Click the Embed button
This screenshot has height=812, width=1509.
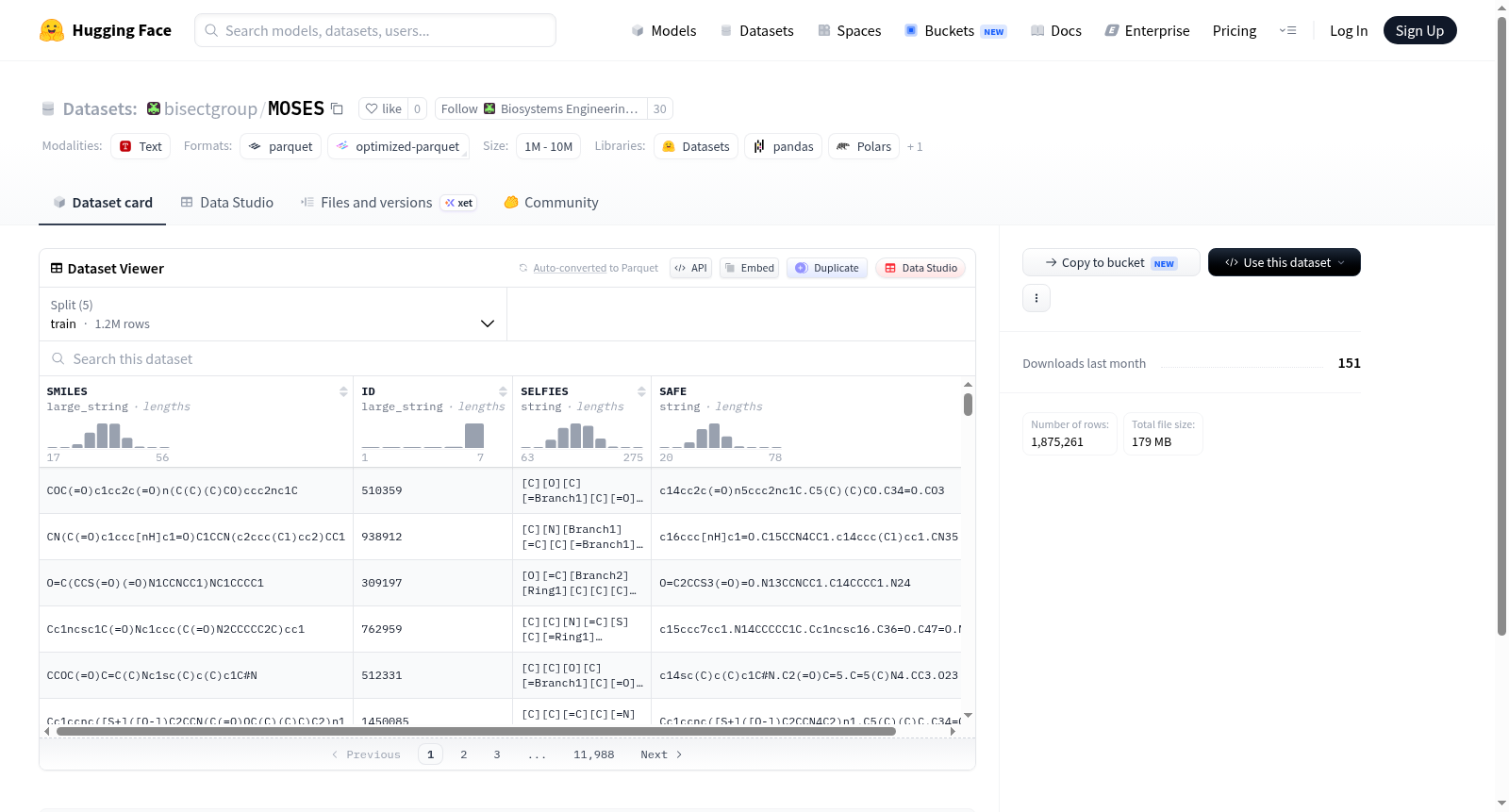pyautogui.click(x=749, y=268)
